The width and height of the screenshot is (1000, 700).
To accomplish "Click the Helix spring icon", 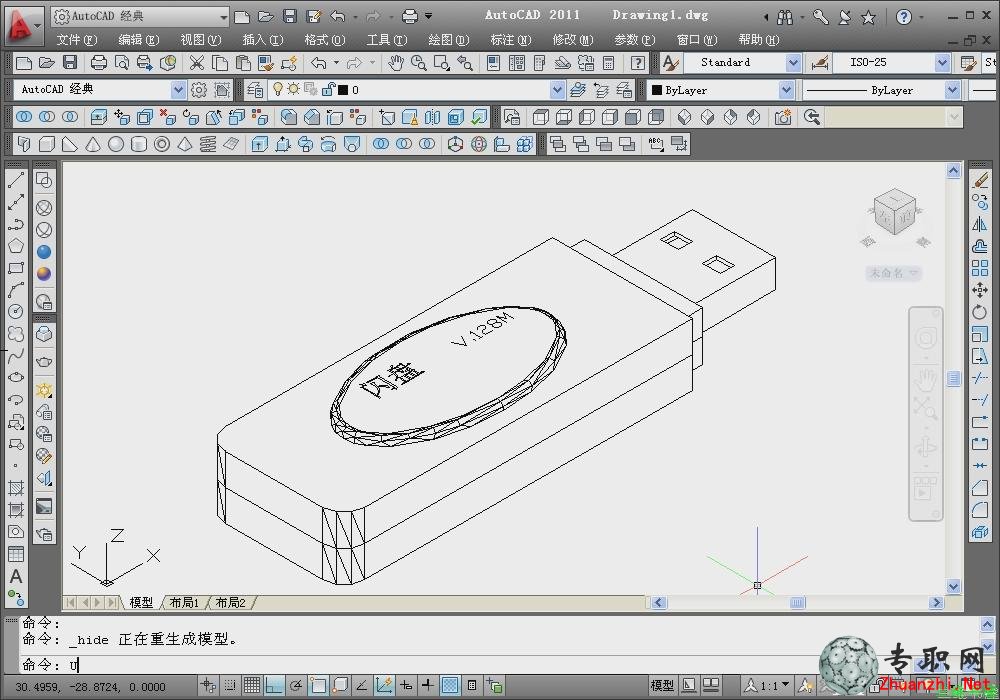I will (208, 145).
